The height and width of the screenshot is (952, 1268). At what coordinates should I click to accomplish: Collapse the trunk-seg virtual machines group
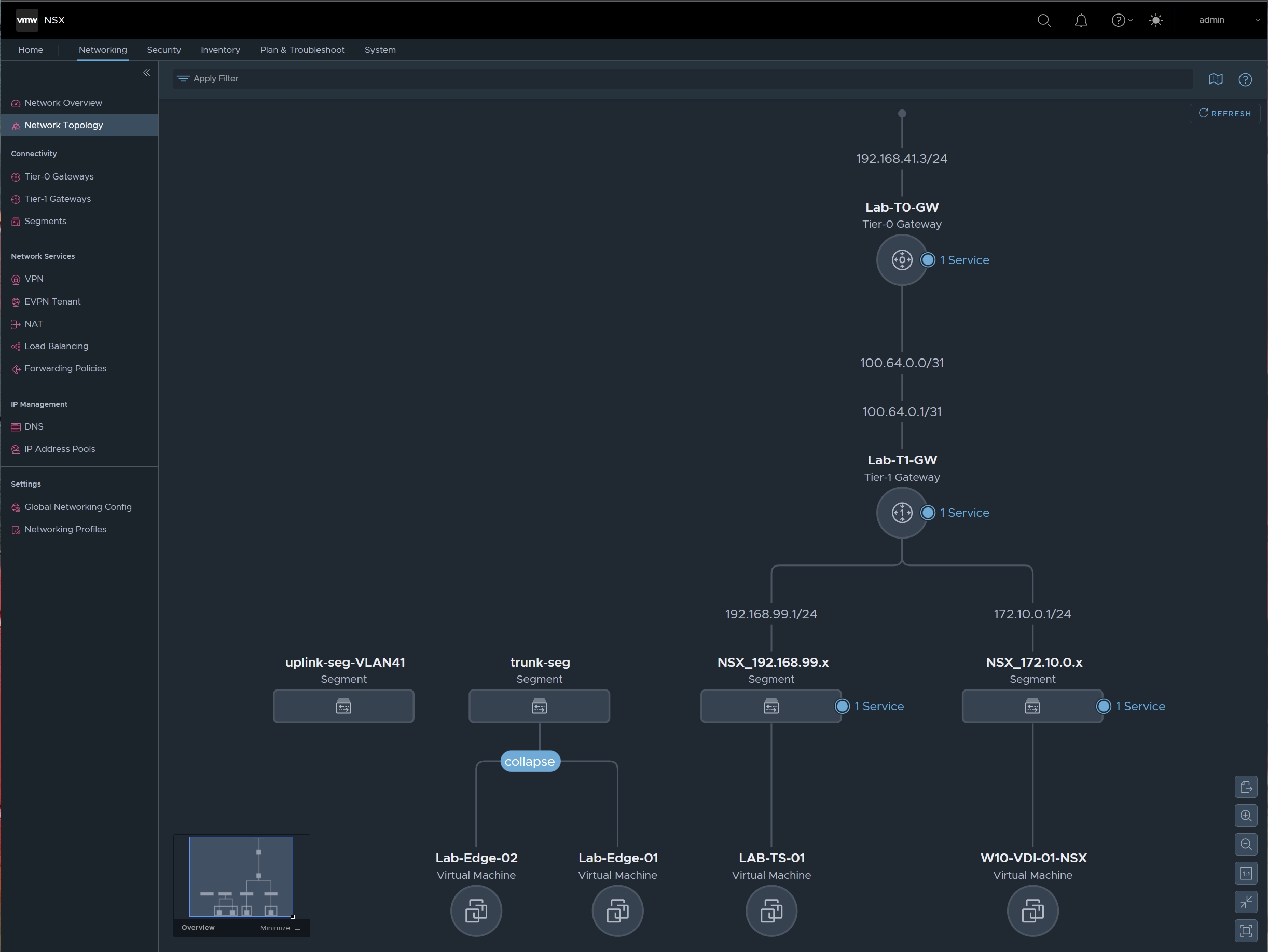(x=530, y=762)
